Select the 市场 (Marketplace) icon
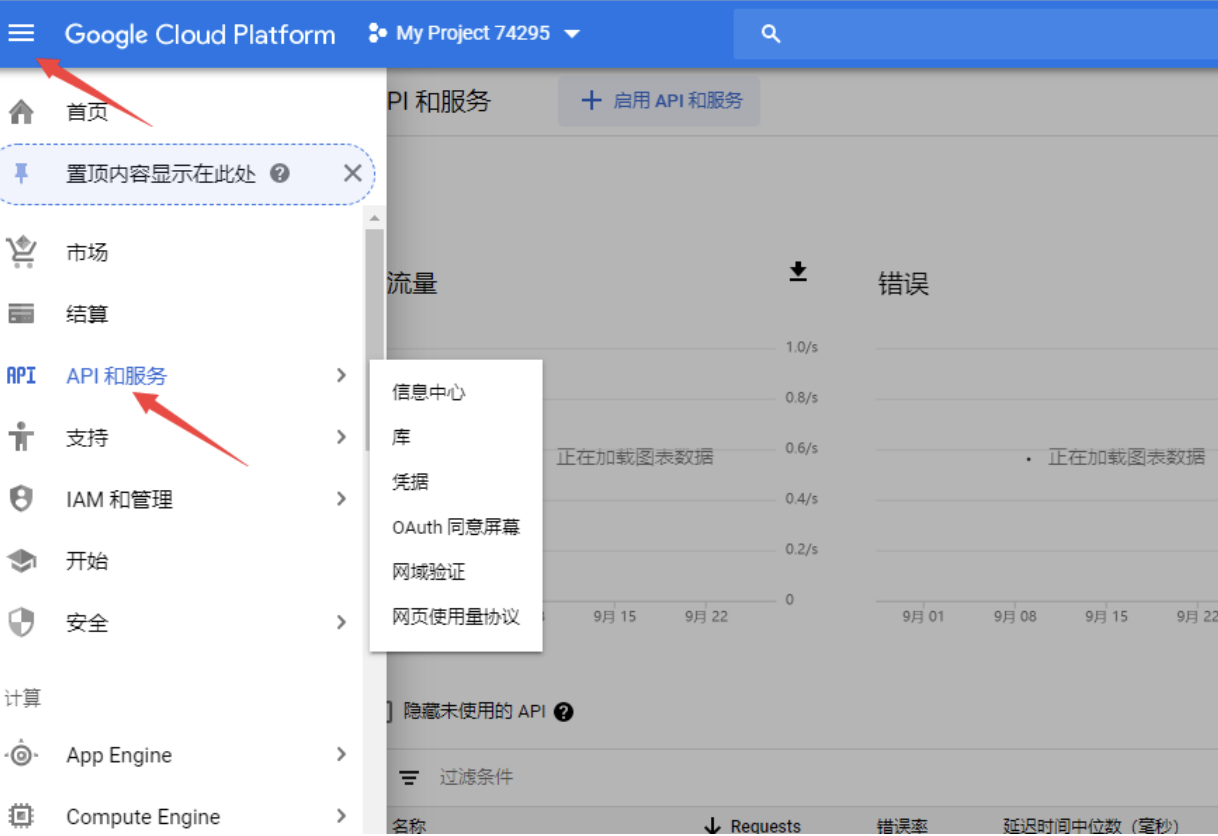The image size is (1218, 836). (22, 251)
